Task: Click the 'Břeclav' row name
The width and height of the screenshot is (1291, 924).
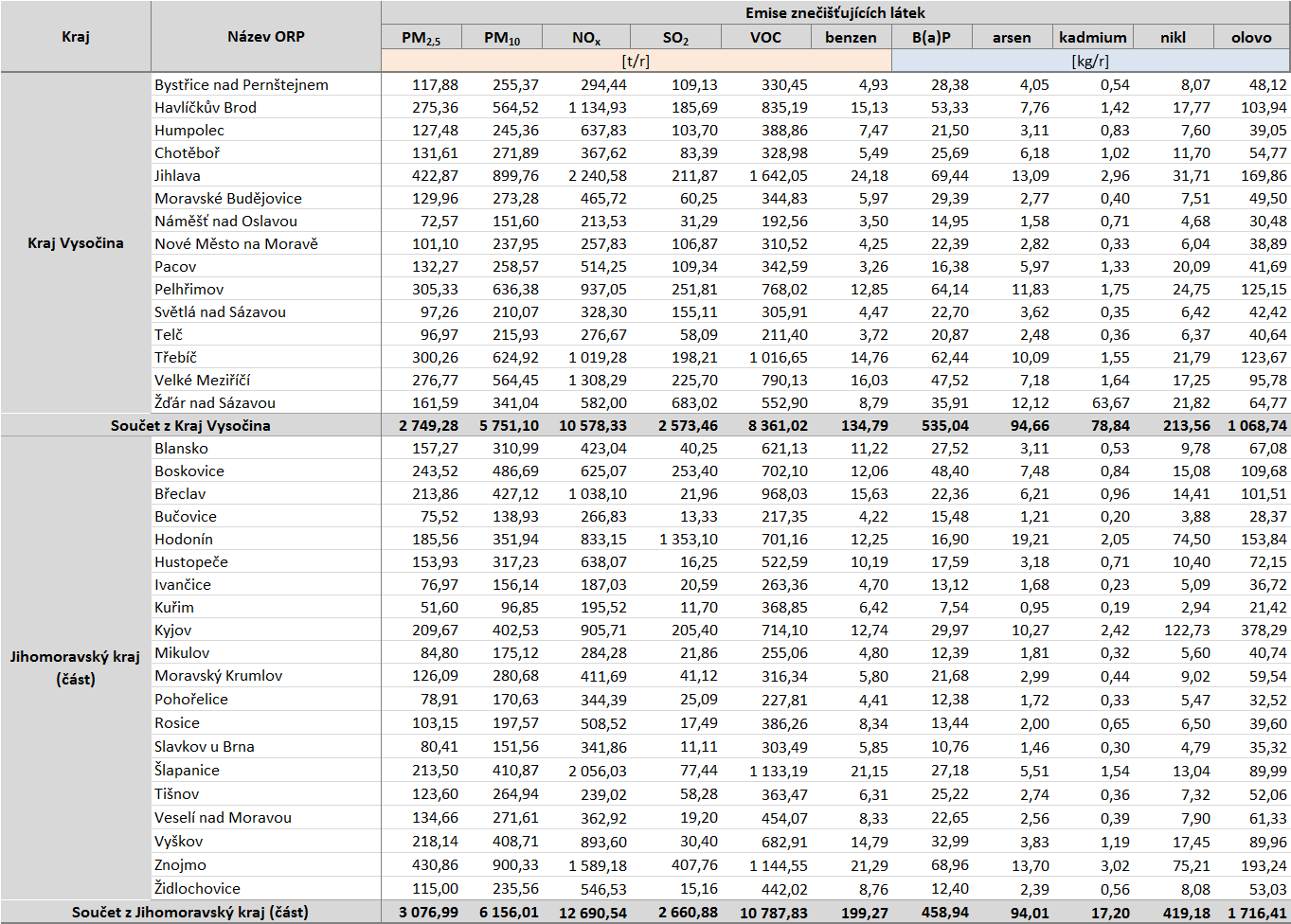Action: (180, 493)
